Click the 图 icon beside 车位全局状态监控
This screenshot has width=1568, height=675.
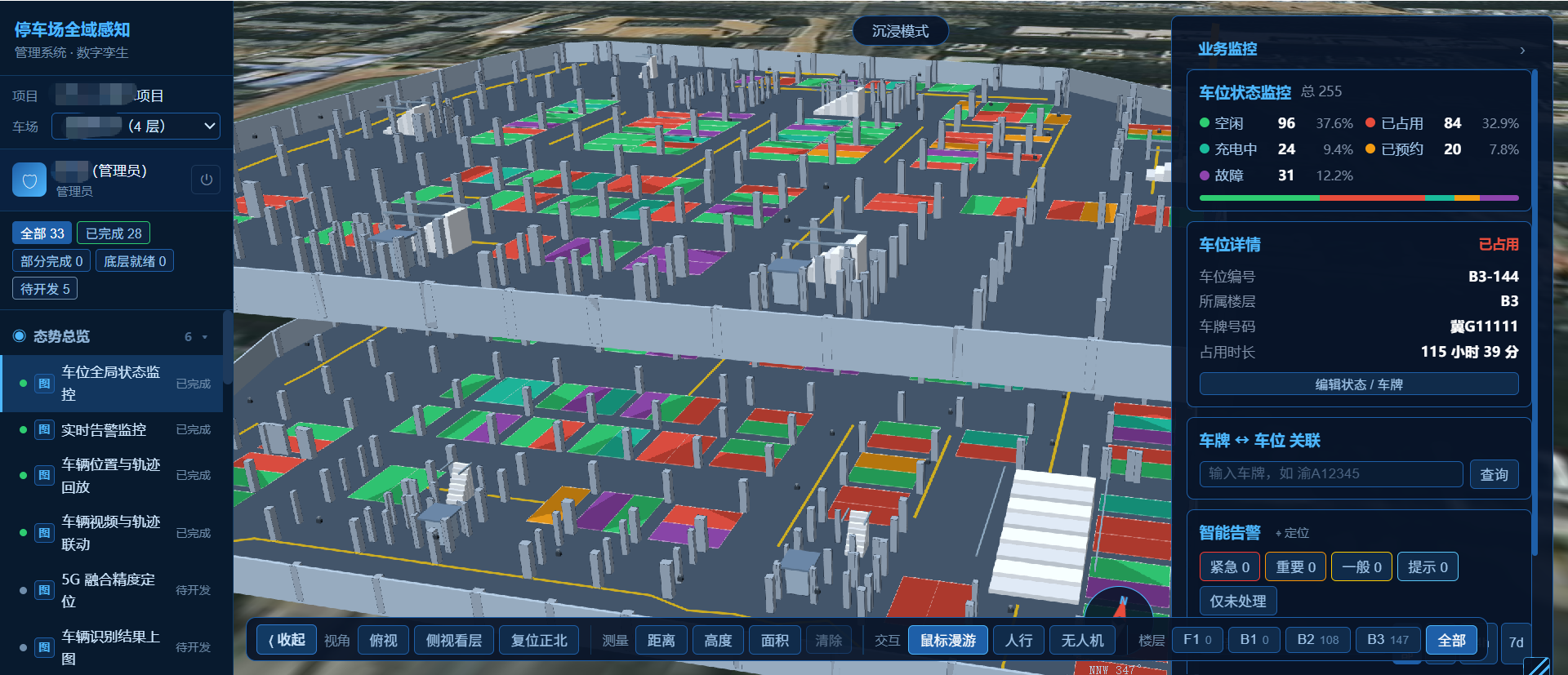pyautogui.click(x=44, y=384)
